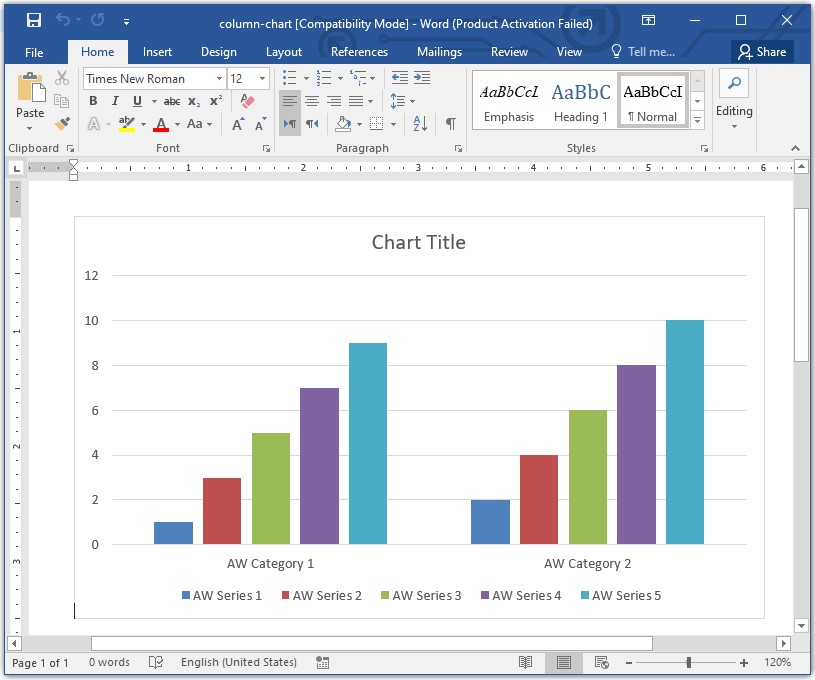Open the bullet list dropdown

click(x=304, y=78)
